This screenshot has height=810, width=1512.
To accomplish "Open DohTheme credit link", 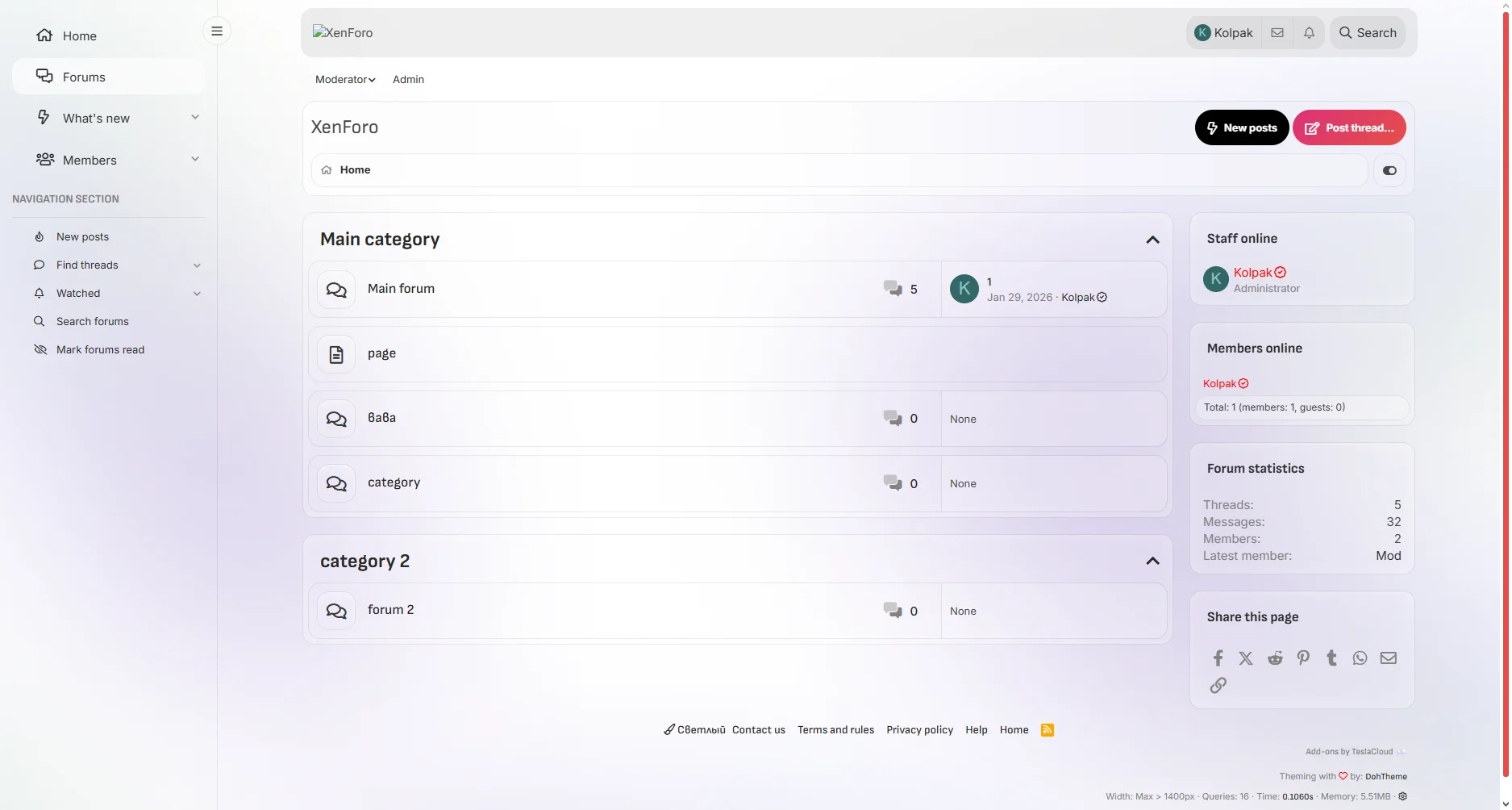I will coord(1386,777).
